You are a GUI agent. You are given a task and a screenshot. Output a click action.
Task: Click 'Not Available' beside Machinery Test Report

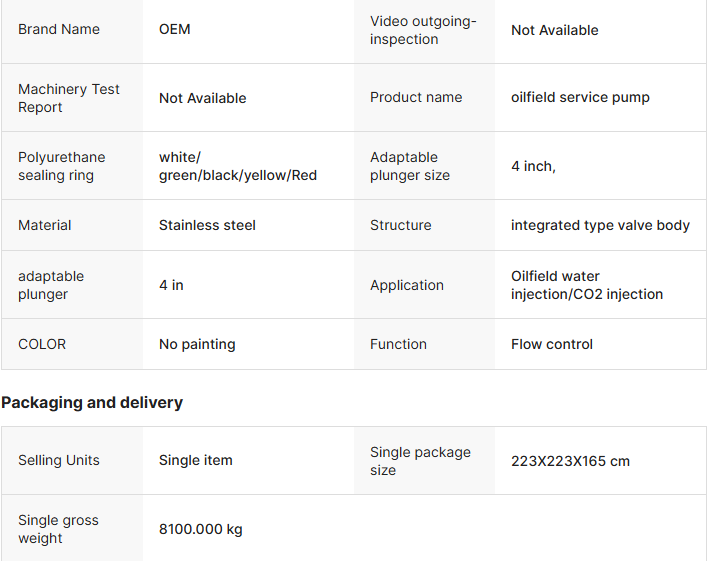pyautogui.click(x=202, y=98)
